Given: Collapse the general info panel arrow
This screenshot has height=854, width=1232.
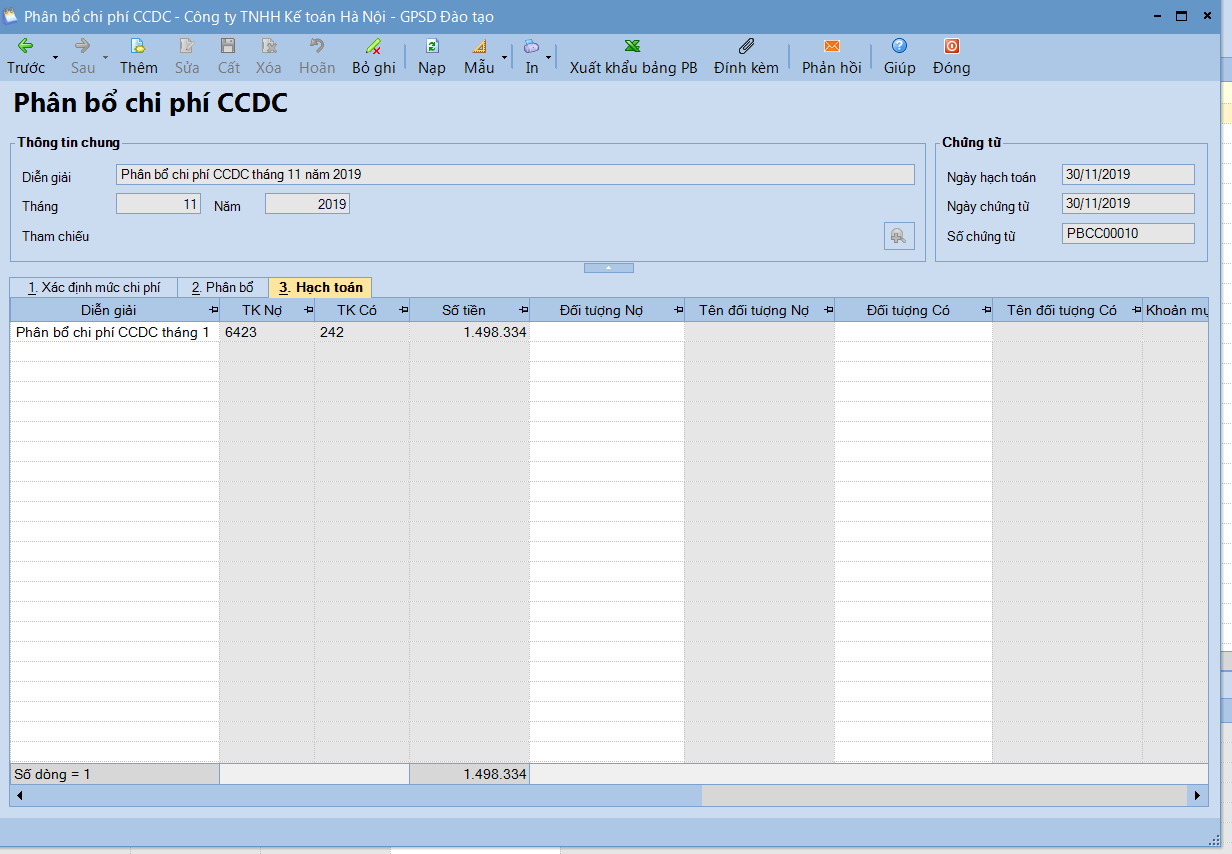Looking at the screenshot, I should (609, 268).
